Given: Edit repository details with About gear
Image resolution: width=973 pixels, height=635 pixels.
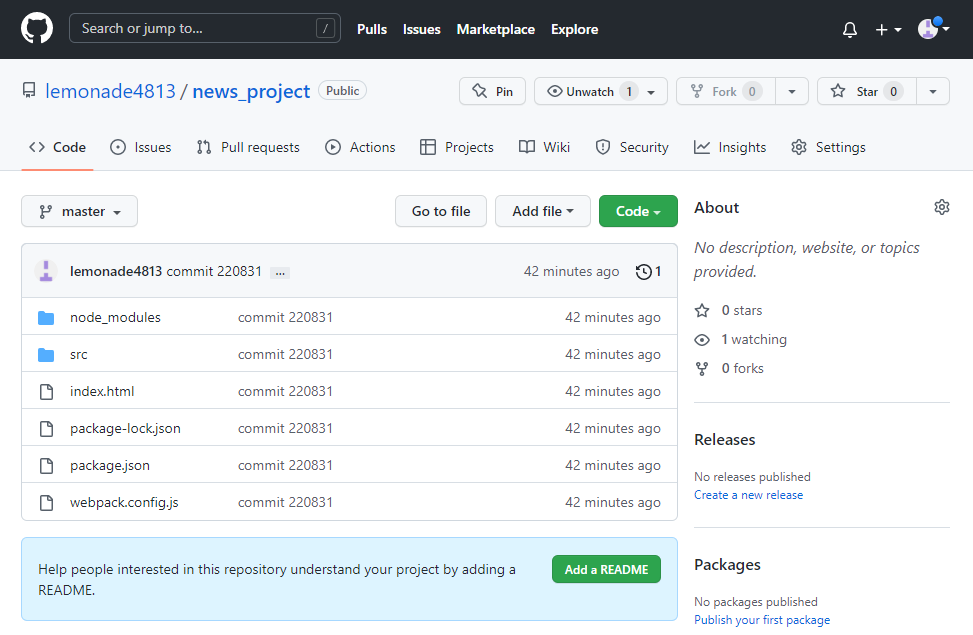Looking at the screenshot, I should pyautogui.click(x=941, y=207).
